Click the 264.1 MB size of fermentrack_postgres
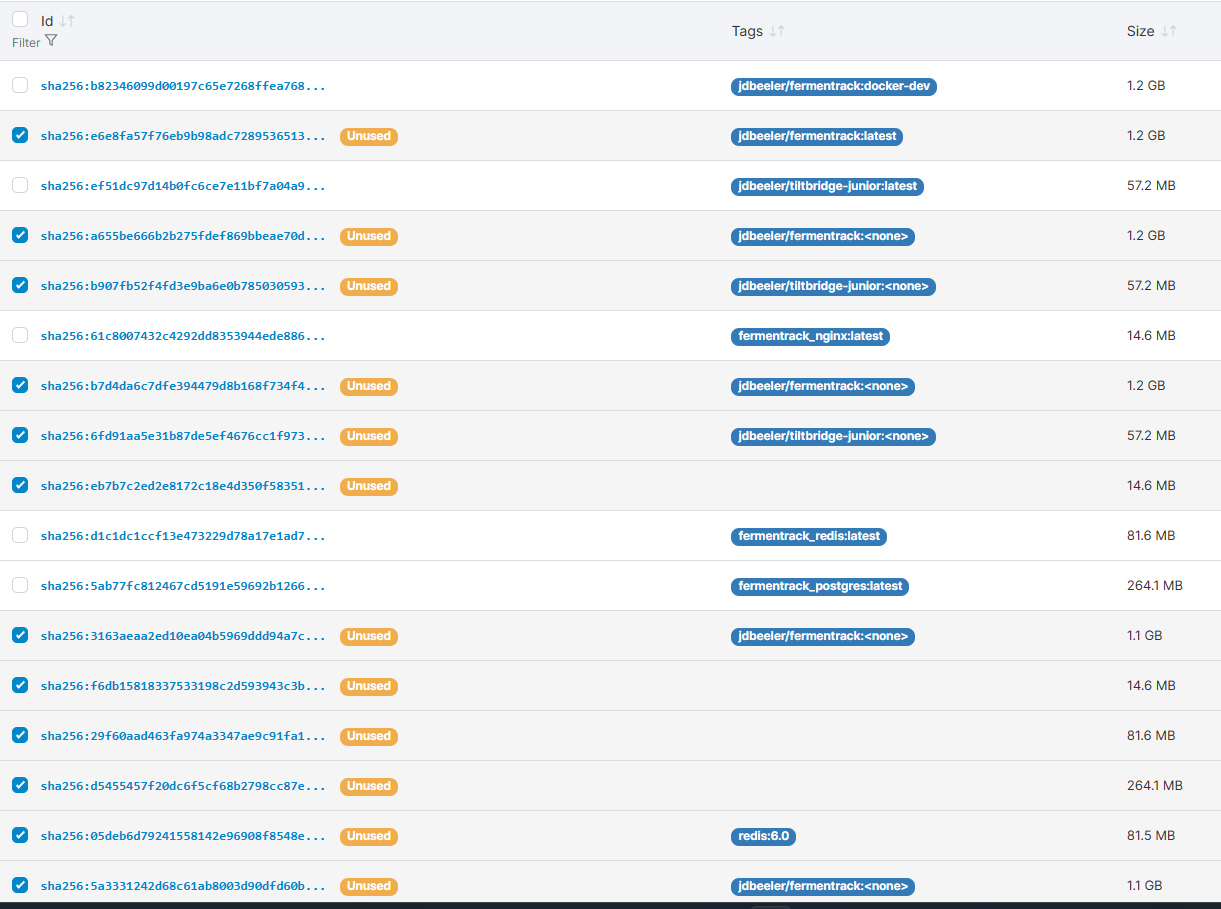Screen dimensions: 1221x909 point(1155,586)
